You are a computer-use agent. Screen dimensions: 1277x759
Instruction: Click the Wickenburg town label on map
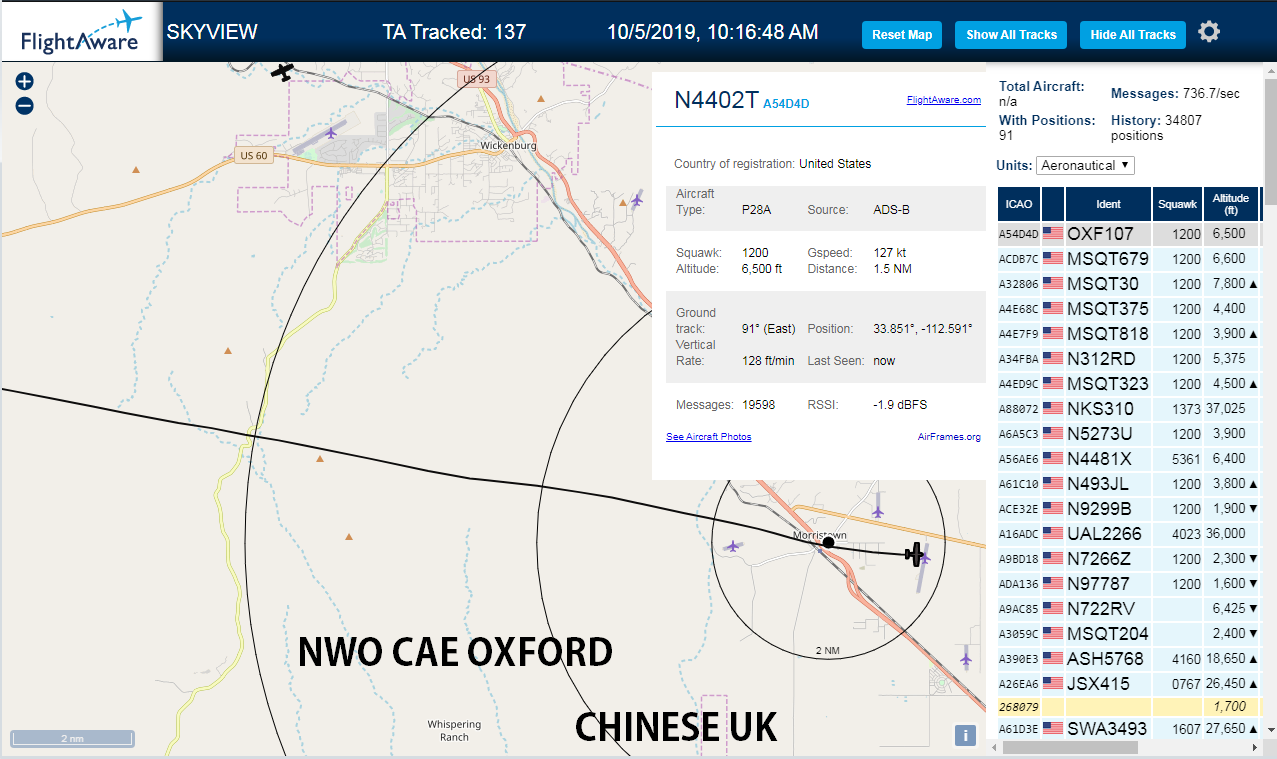508,145
